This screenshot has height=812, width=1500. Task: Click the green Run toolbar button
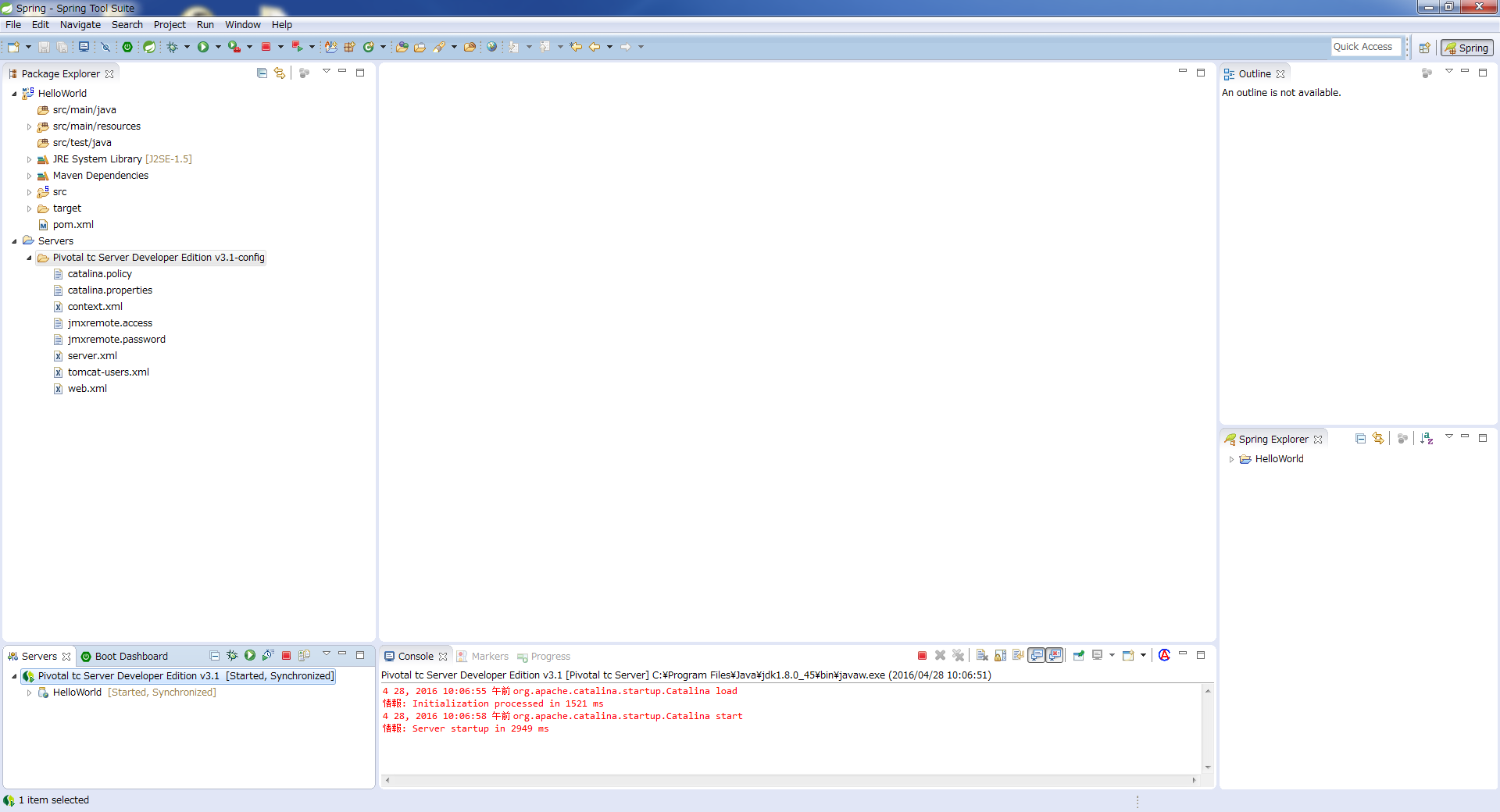[203, 47]
